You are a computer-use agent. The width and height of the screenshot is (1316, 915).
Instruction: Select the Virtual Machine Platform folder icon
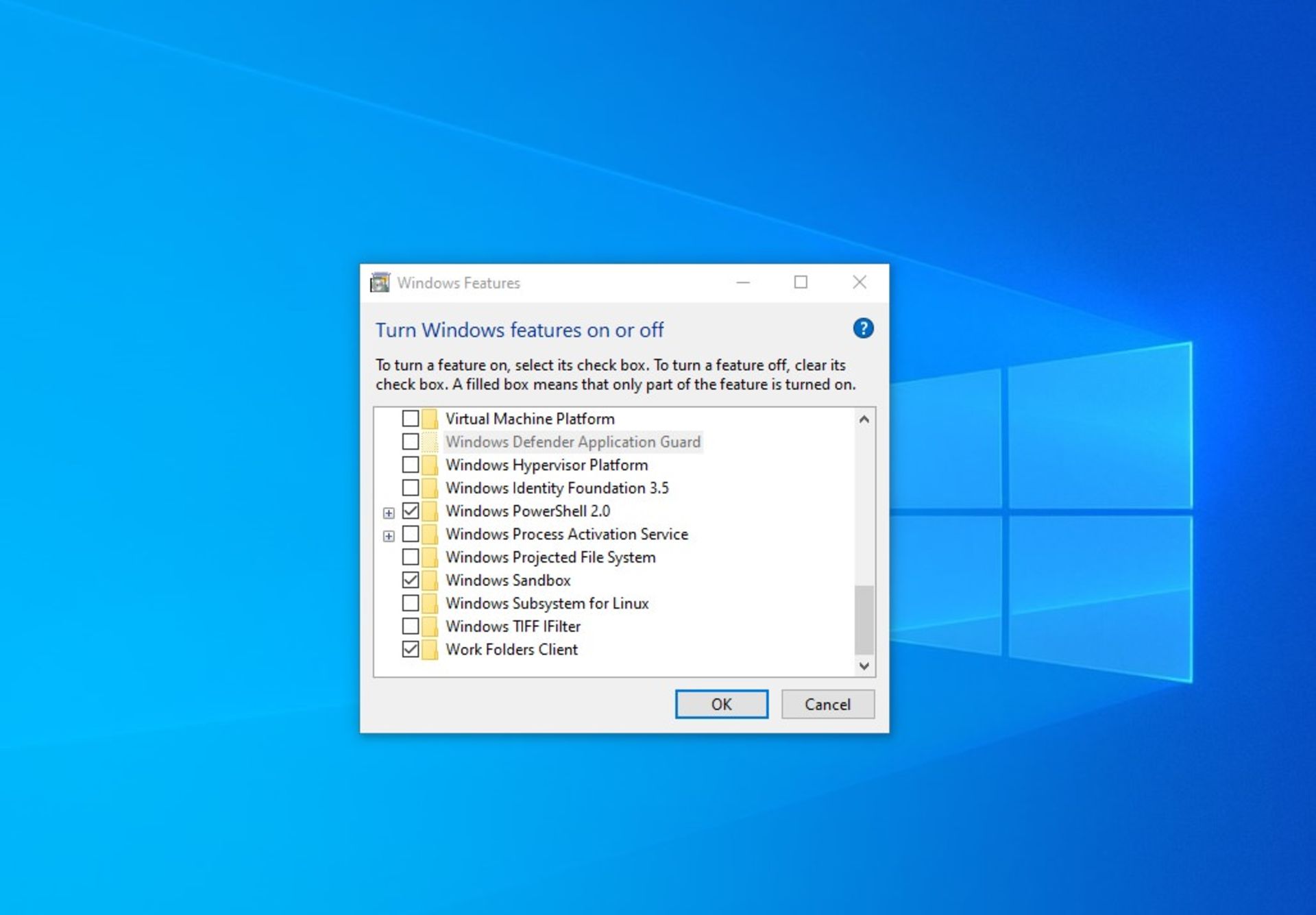(430, 418)
